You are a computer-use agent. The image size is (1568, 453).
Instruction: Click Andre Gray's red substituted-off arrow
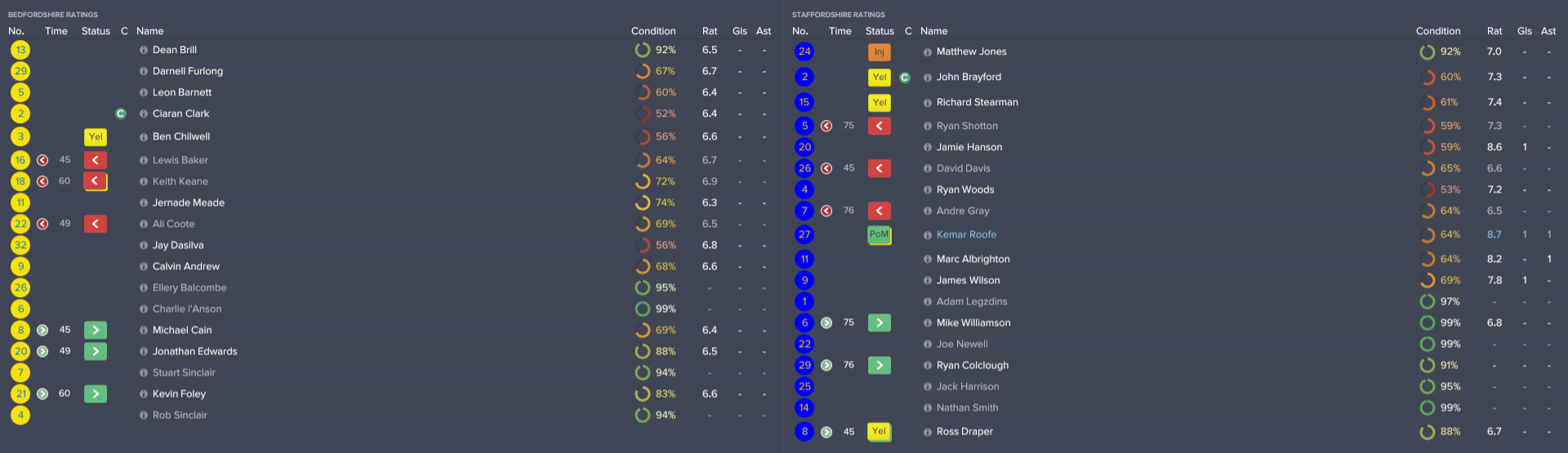(879, 211)
